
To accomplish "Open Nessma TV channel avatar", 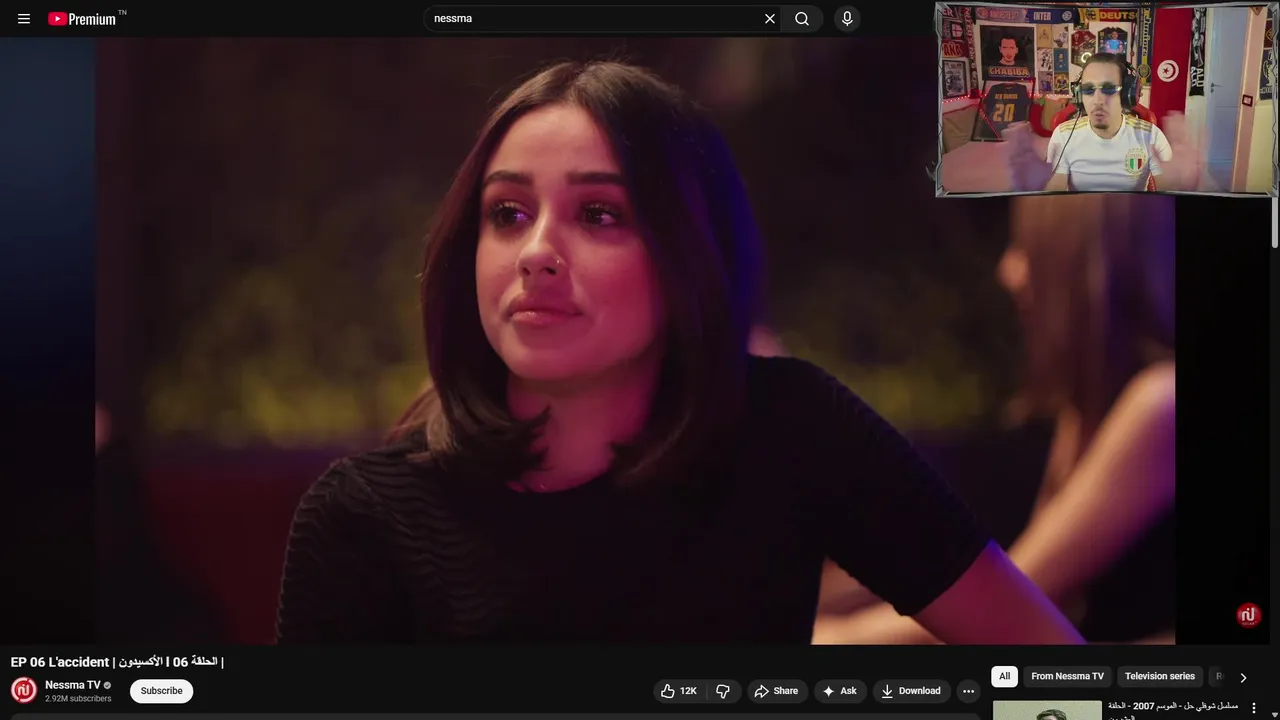I will coord(24,690).
